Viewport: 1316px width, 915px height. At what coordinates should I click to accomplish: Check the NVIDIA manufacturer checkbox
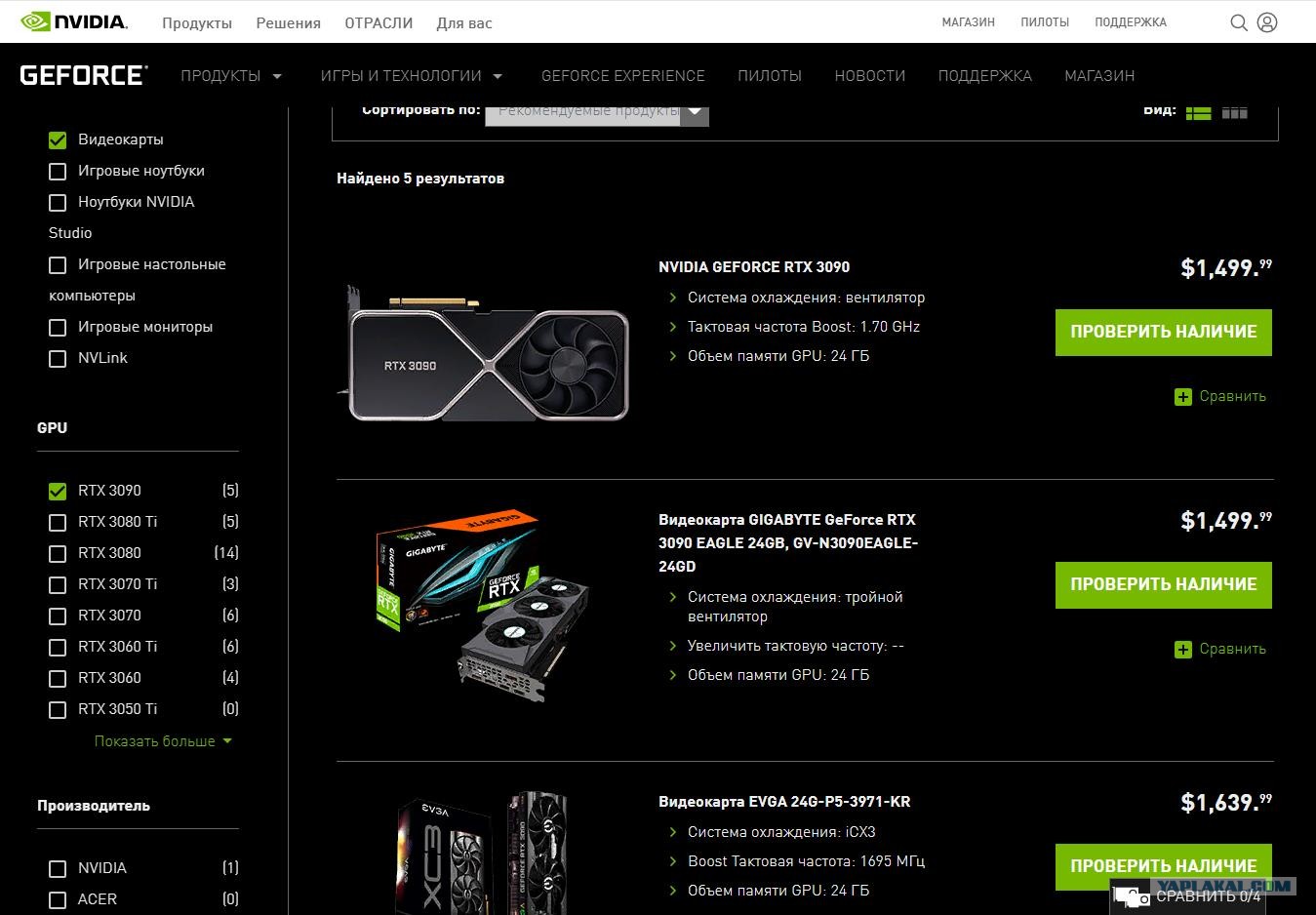(x=58, y=869)
